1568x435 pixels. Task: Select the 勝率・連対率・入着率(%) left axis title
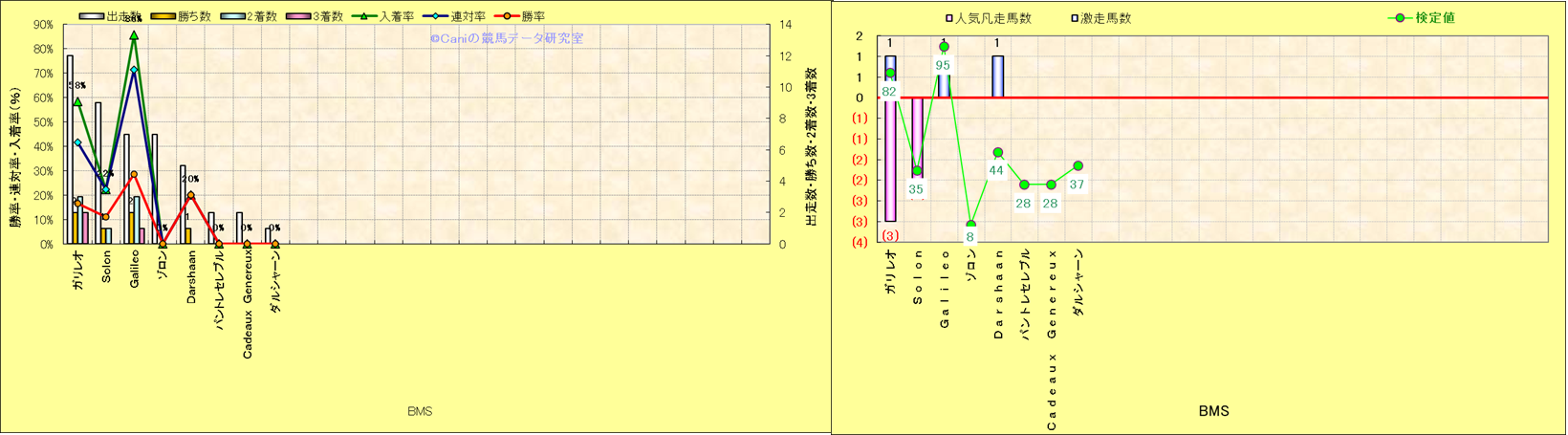16,158
